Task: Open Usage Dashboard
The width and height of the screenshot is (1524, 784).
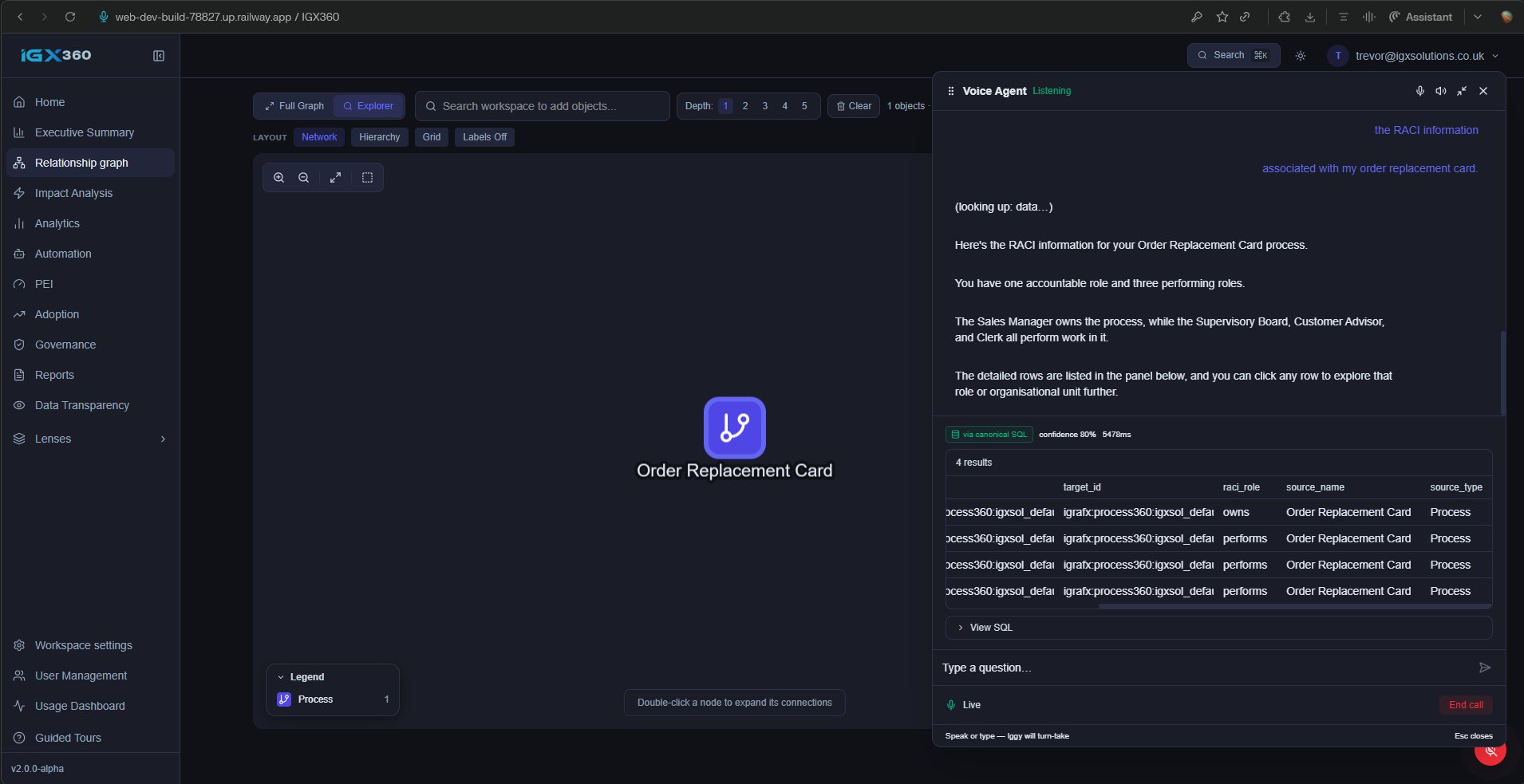Action: [x=90, y=706]
